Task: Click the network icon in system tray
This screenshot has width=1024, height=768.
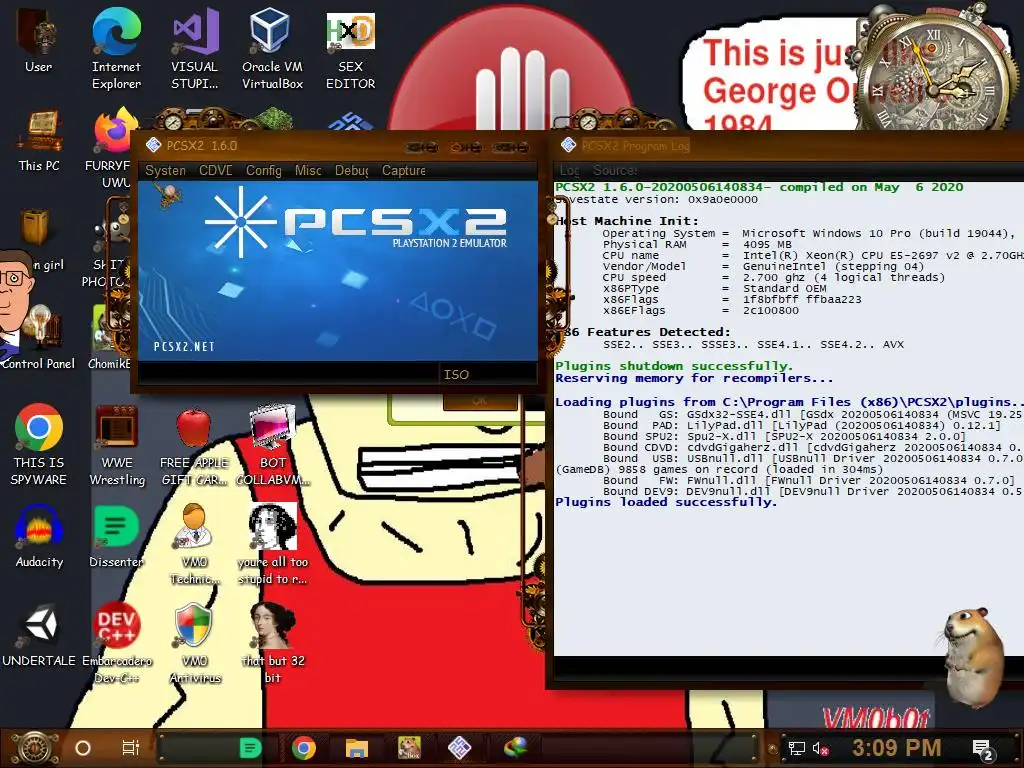Action: coord(797,748)
